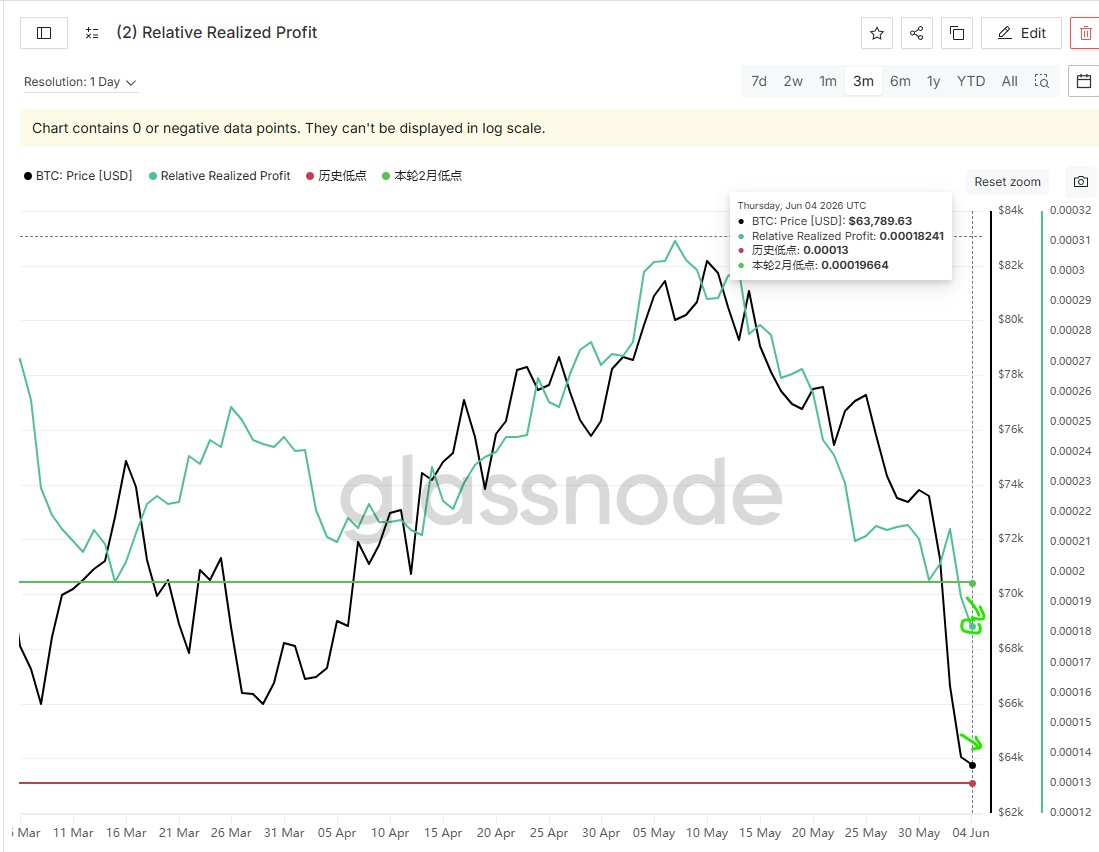Screen dimensions: 1099x852
Task: Open the formula settings icon beside the title
Action: click(x=92, y=33)
